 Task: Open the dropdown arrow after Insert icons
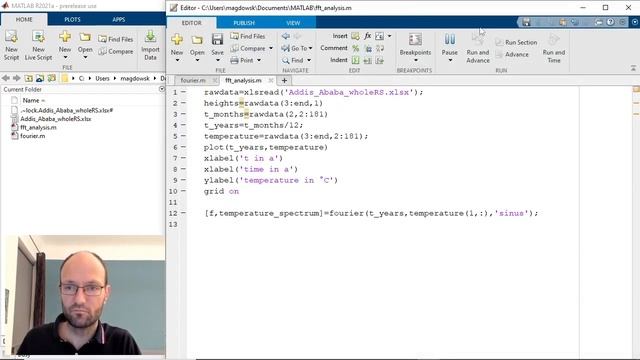pos(389,36)
